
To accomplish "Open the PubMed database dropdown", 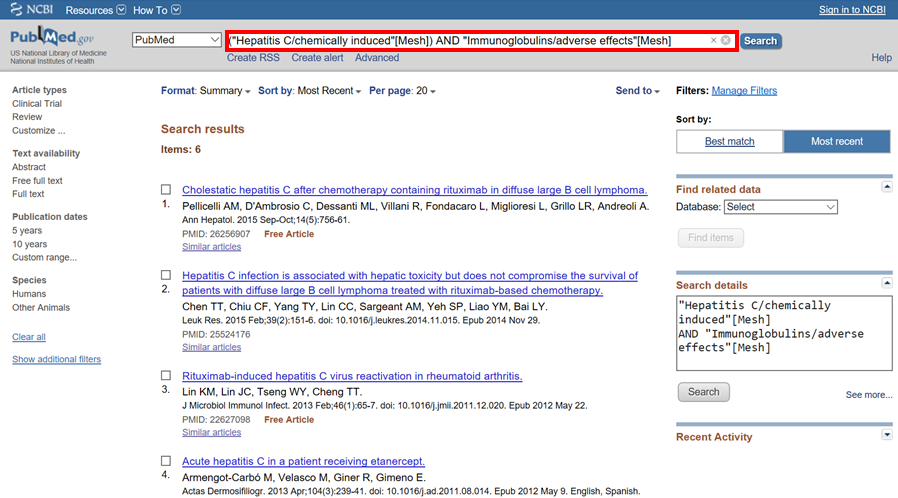I will click(x=176, y=39).
